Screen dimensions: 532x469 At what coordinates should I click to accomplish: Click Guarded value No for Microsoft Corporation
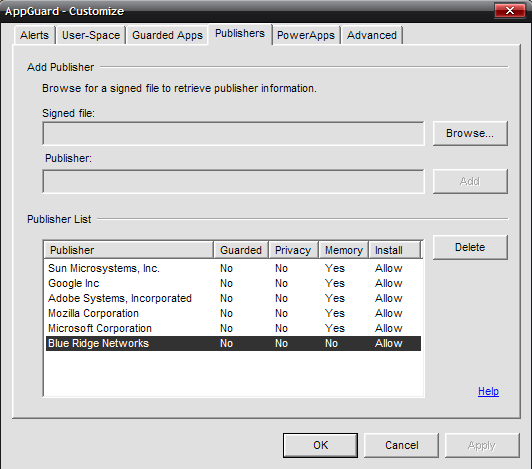(226, 328)
